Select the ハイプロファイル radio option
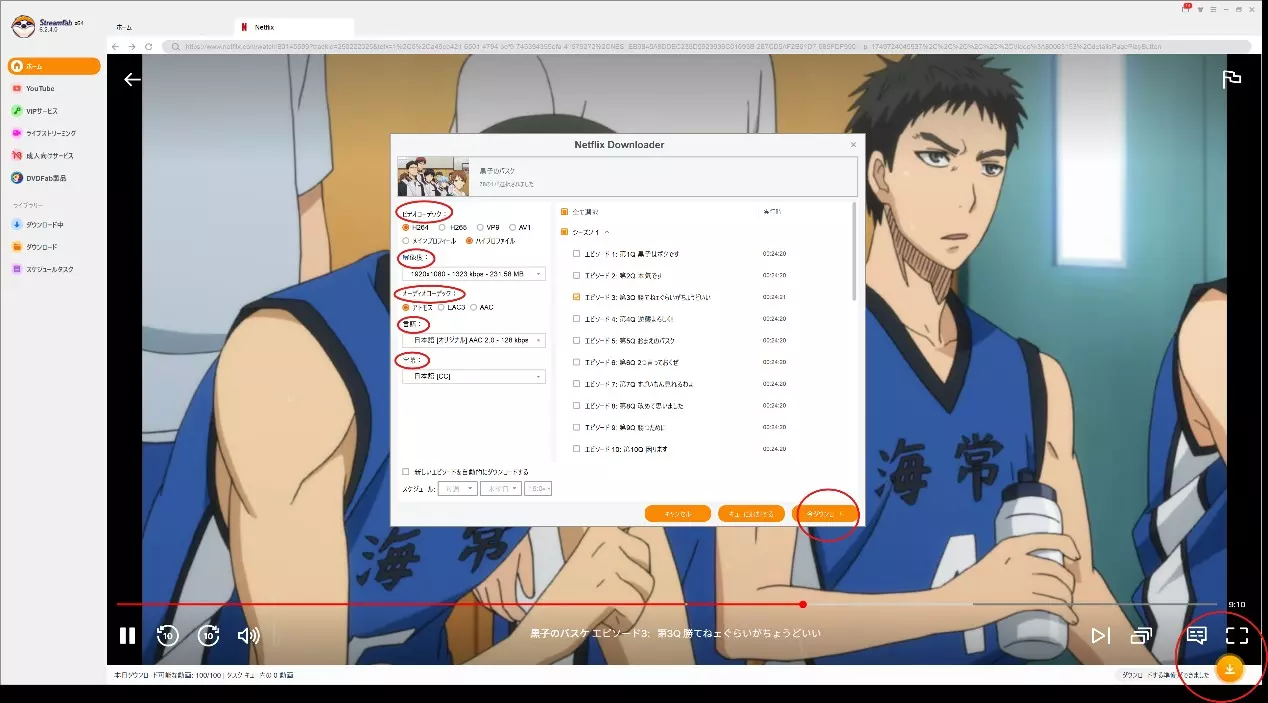Viewport: 1268px width, 703px height. tap(469, 241)
